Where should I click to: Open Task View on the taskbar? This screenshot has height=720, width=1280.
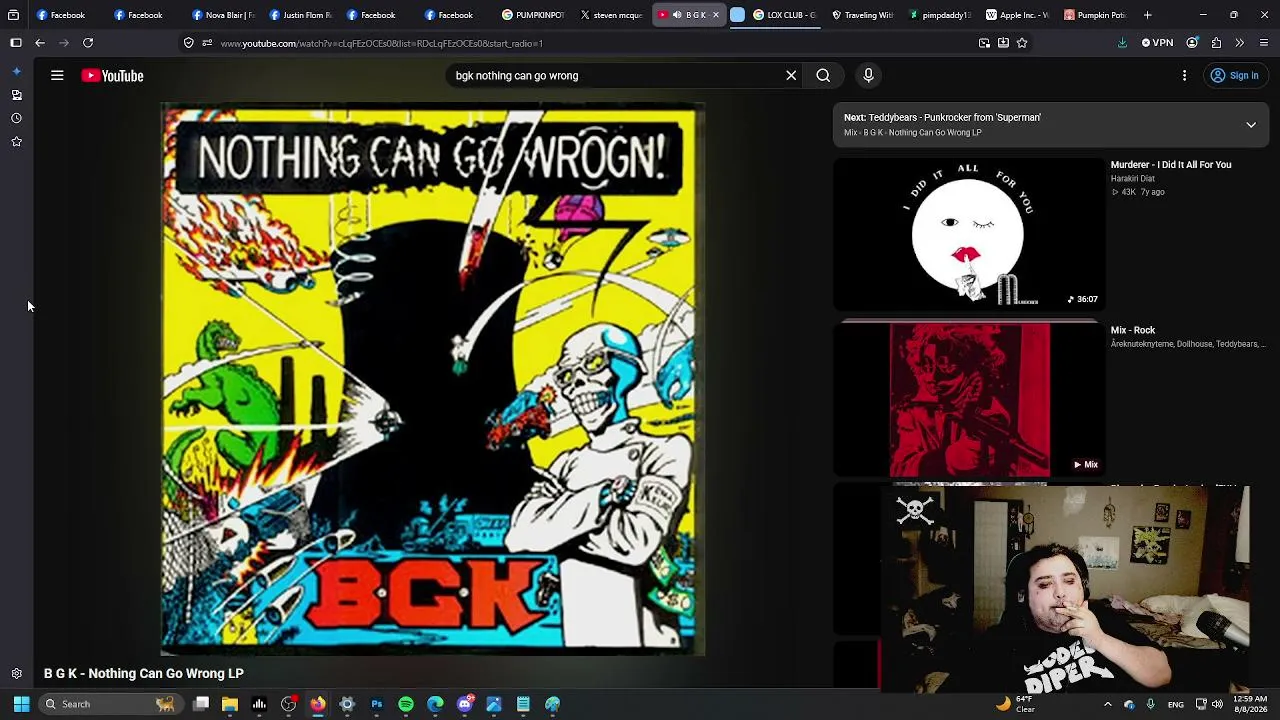point(201,704)
